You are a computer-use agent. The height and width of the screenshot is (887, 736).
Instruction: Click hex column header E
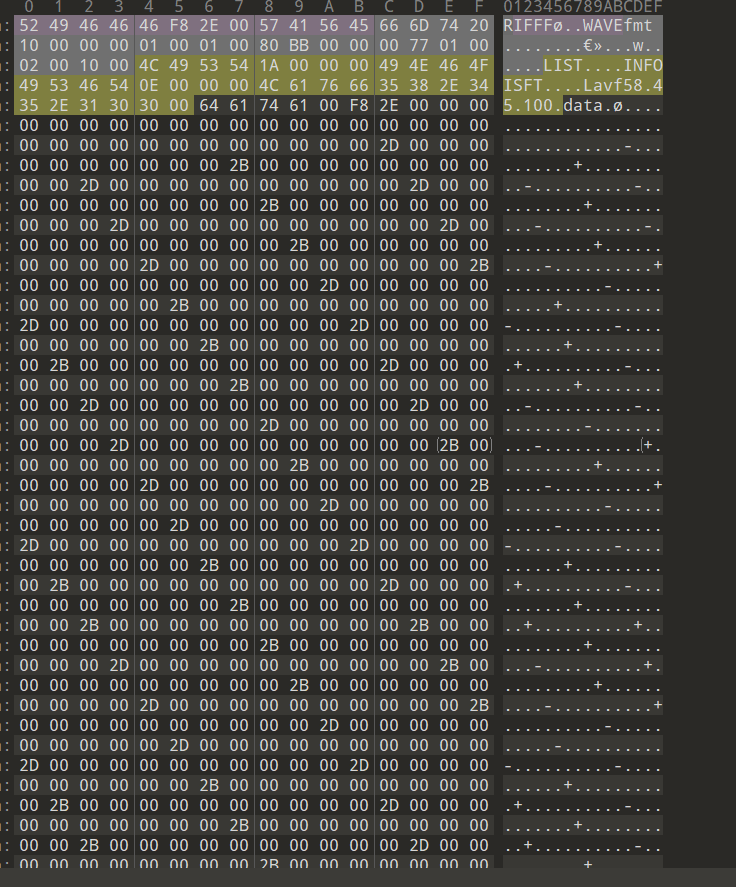(x=448, y=7)
